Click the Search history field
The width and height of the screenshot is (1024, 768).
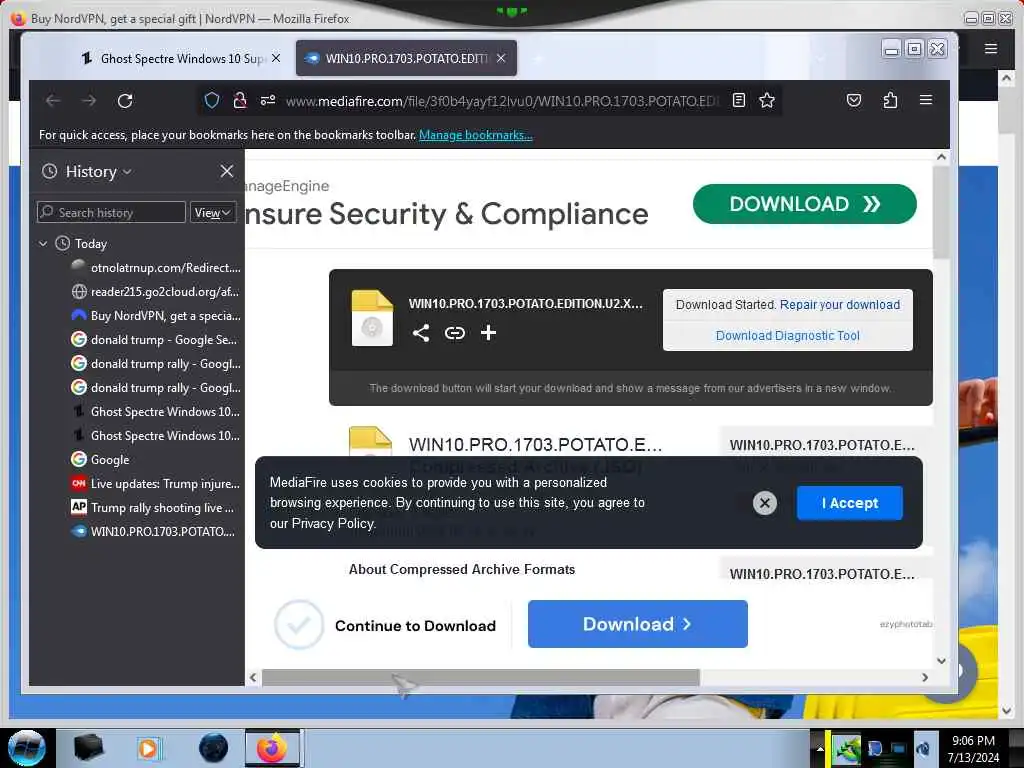click(x=112, y=212)
